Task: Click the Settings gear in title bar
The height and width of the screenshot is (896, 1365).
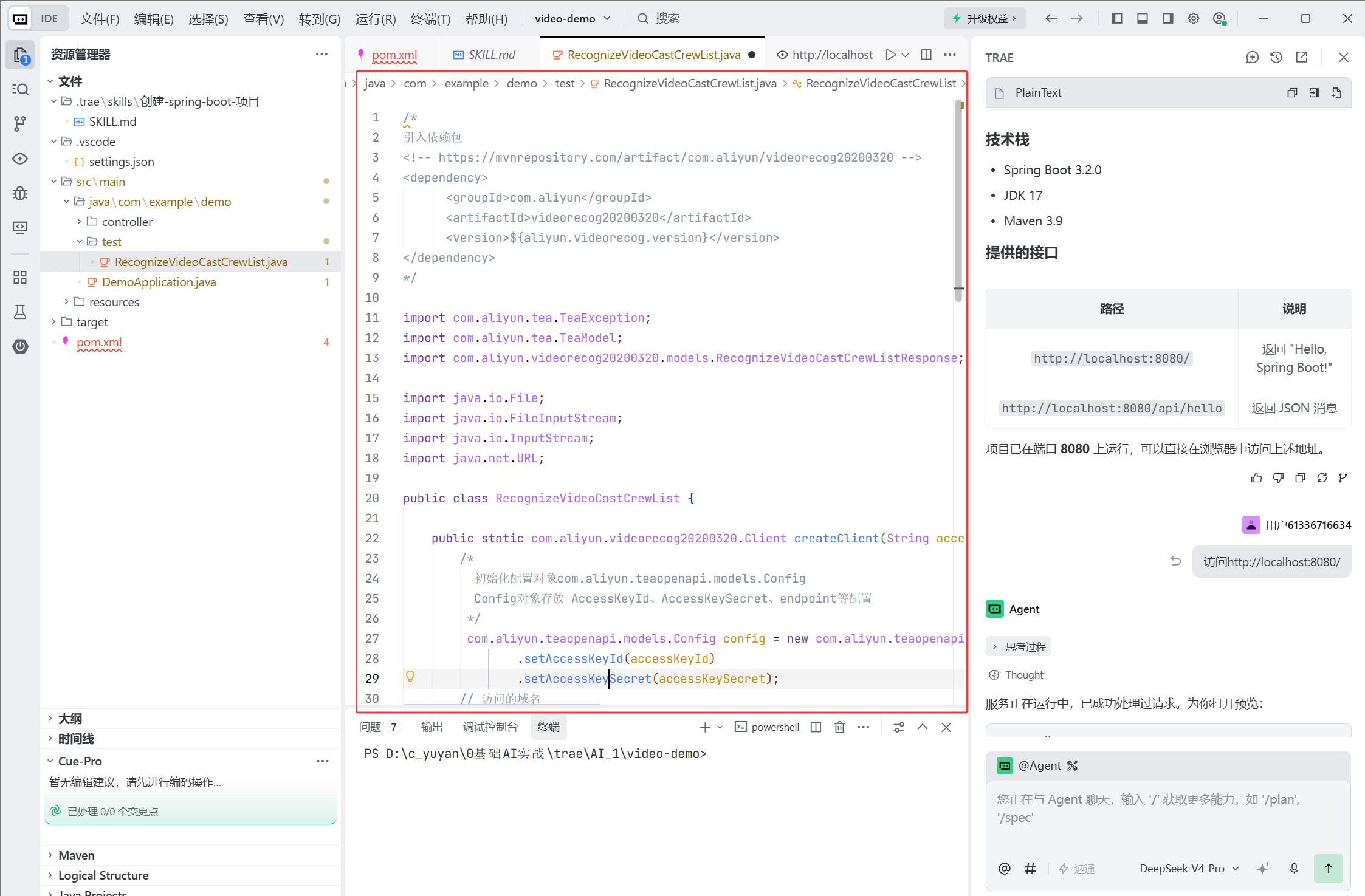Action: coord(1193,19)
